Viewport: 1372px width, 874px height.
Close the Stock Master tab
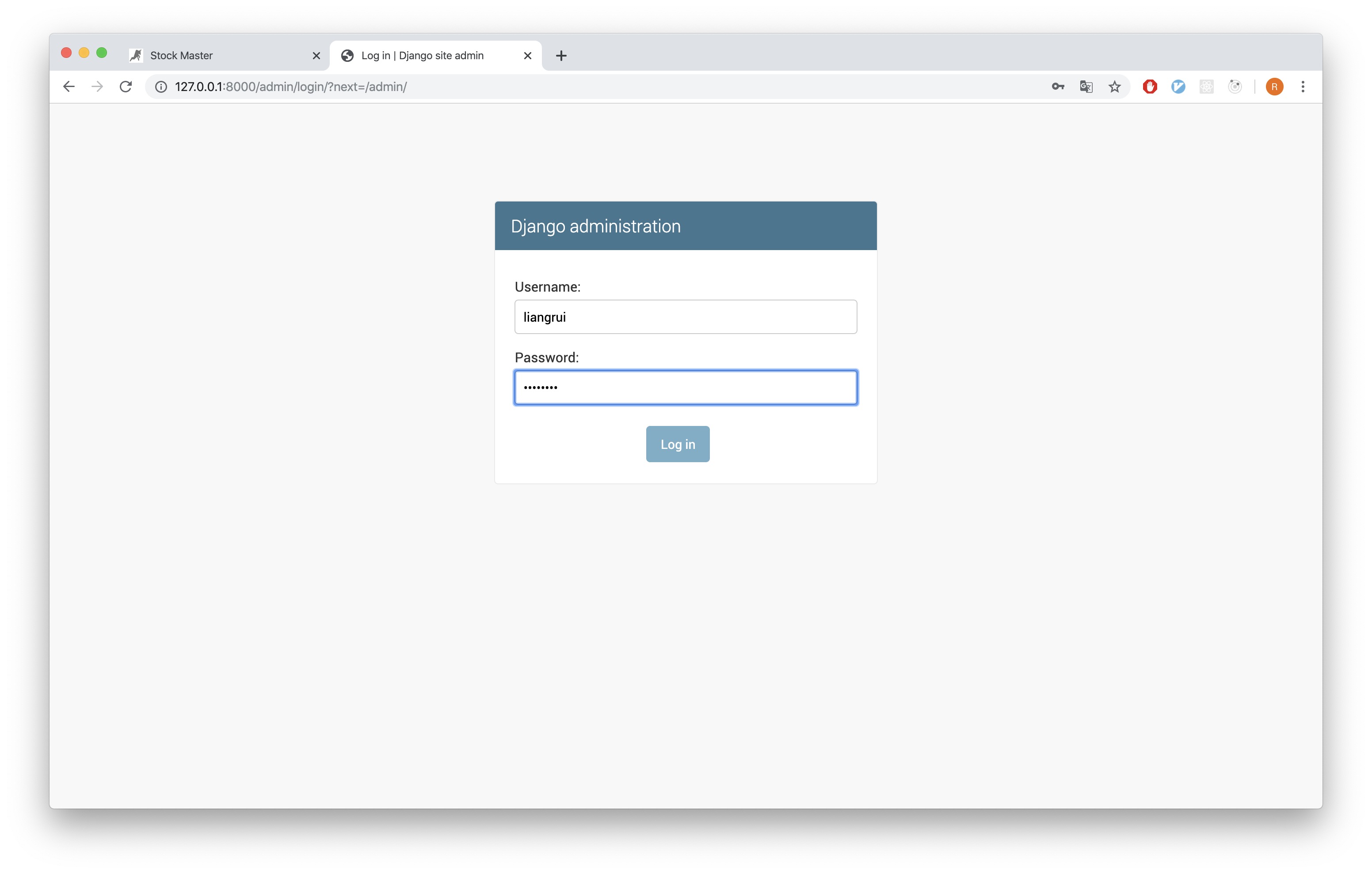[x=316, y=55]
